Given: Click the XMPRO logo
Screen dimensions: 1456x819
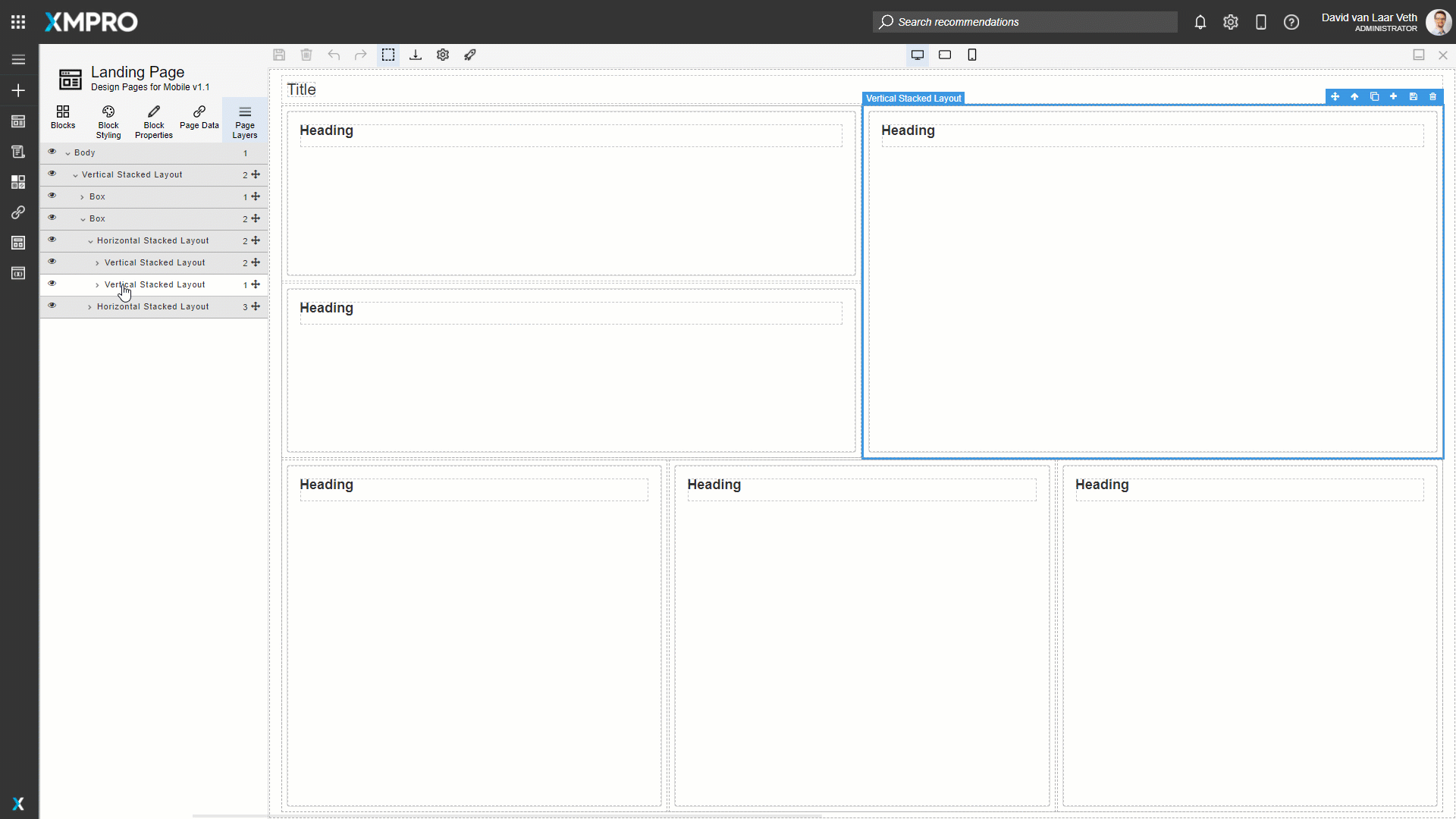Looking at the screenshot, I should pos(91,22).
